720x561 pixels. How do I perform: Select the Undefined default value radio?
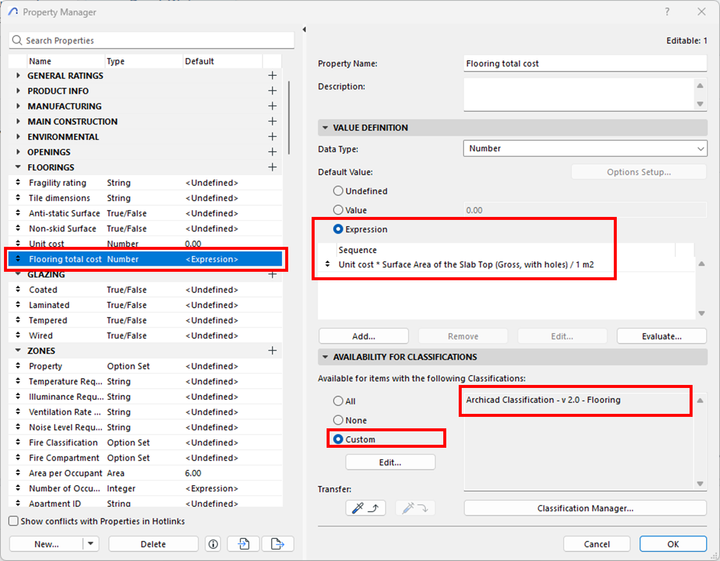tap(338, 191)
